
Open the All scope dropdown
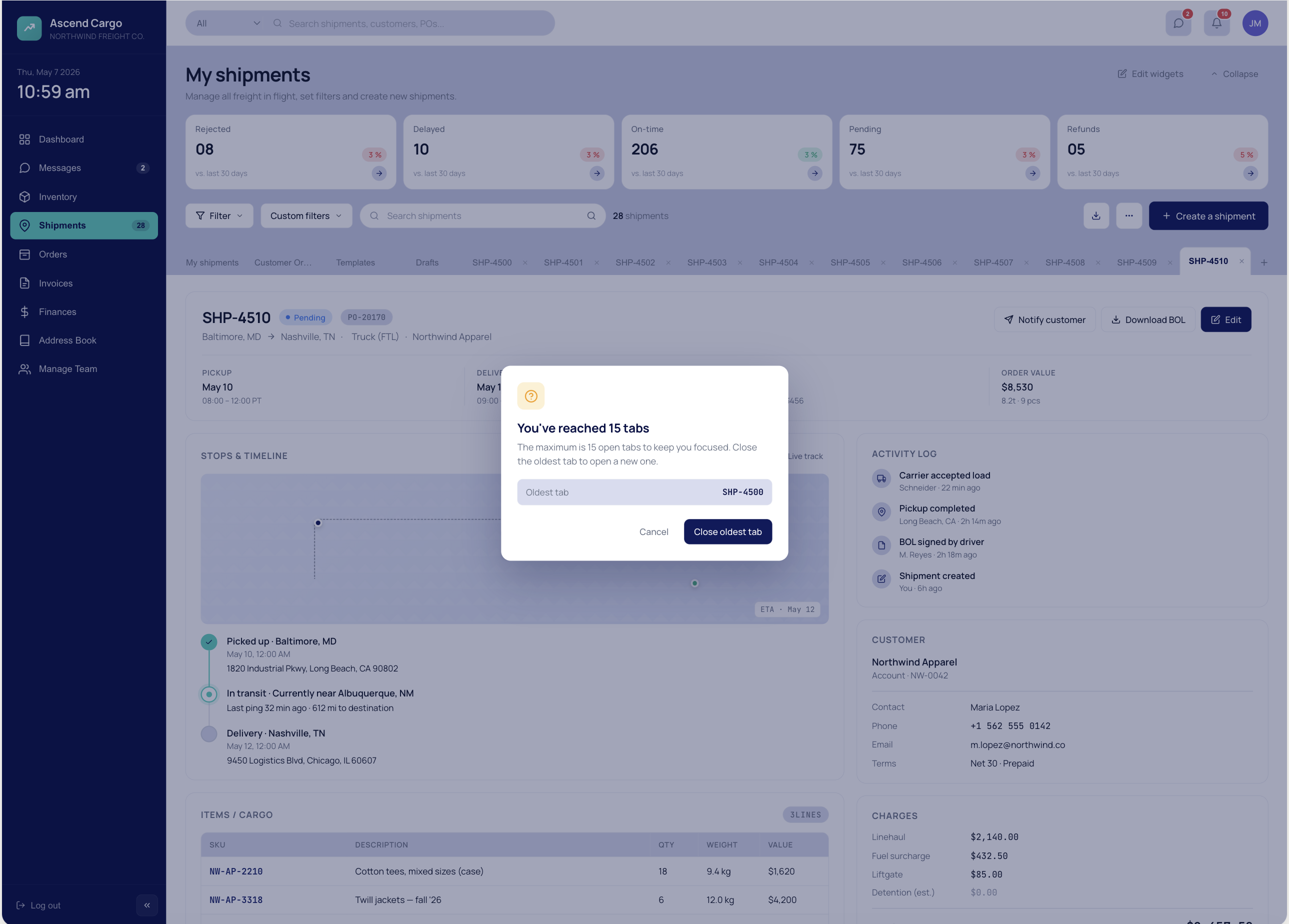point(228,23)
